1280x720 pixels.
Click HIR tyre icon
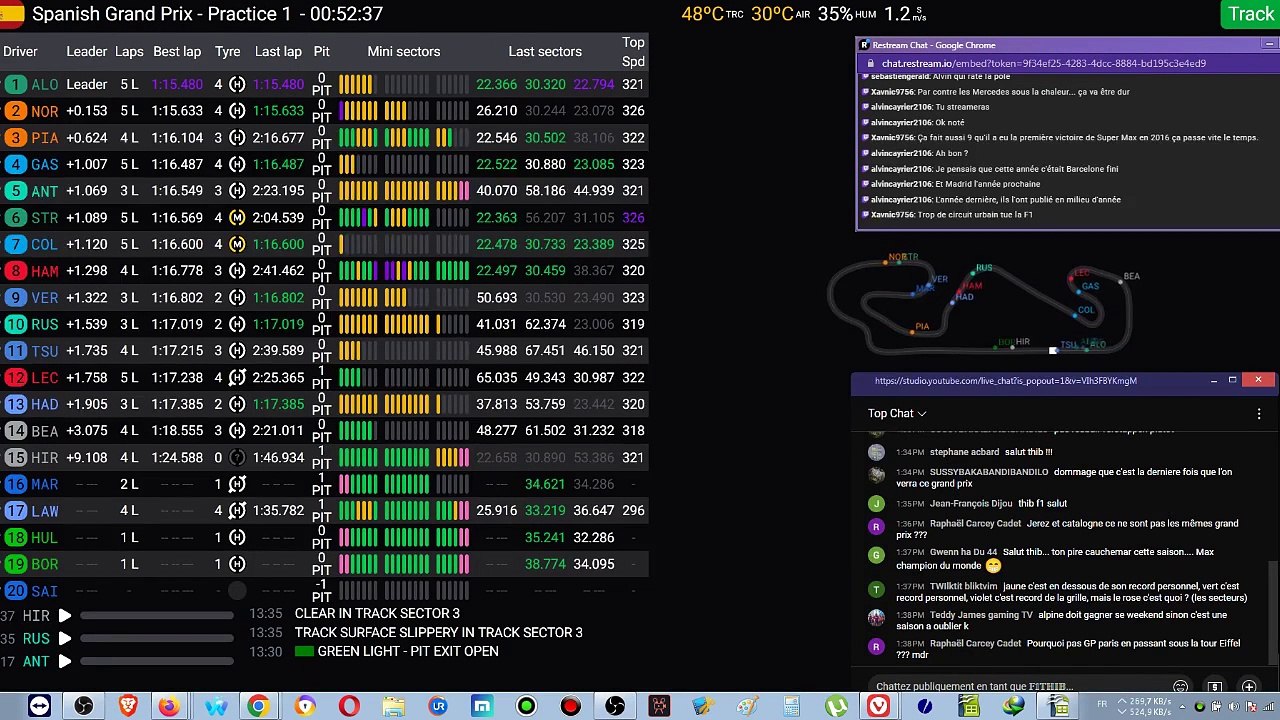237,457
